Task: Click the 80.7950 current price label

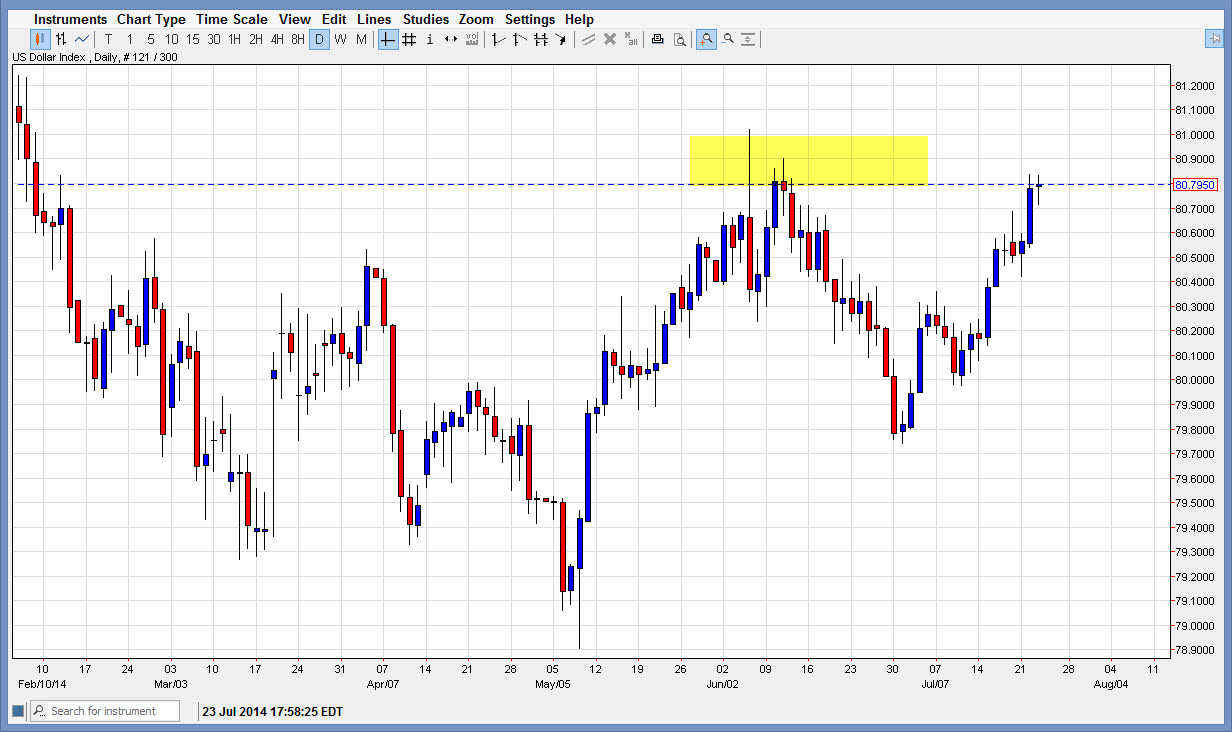Action: pos(1196,184)
